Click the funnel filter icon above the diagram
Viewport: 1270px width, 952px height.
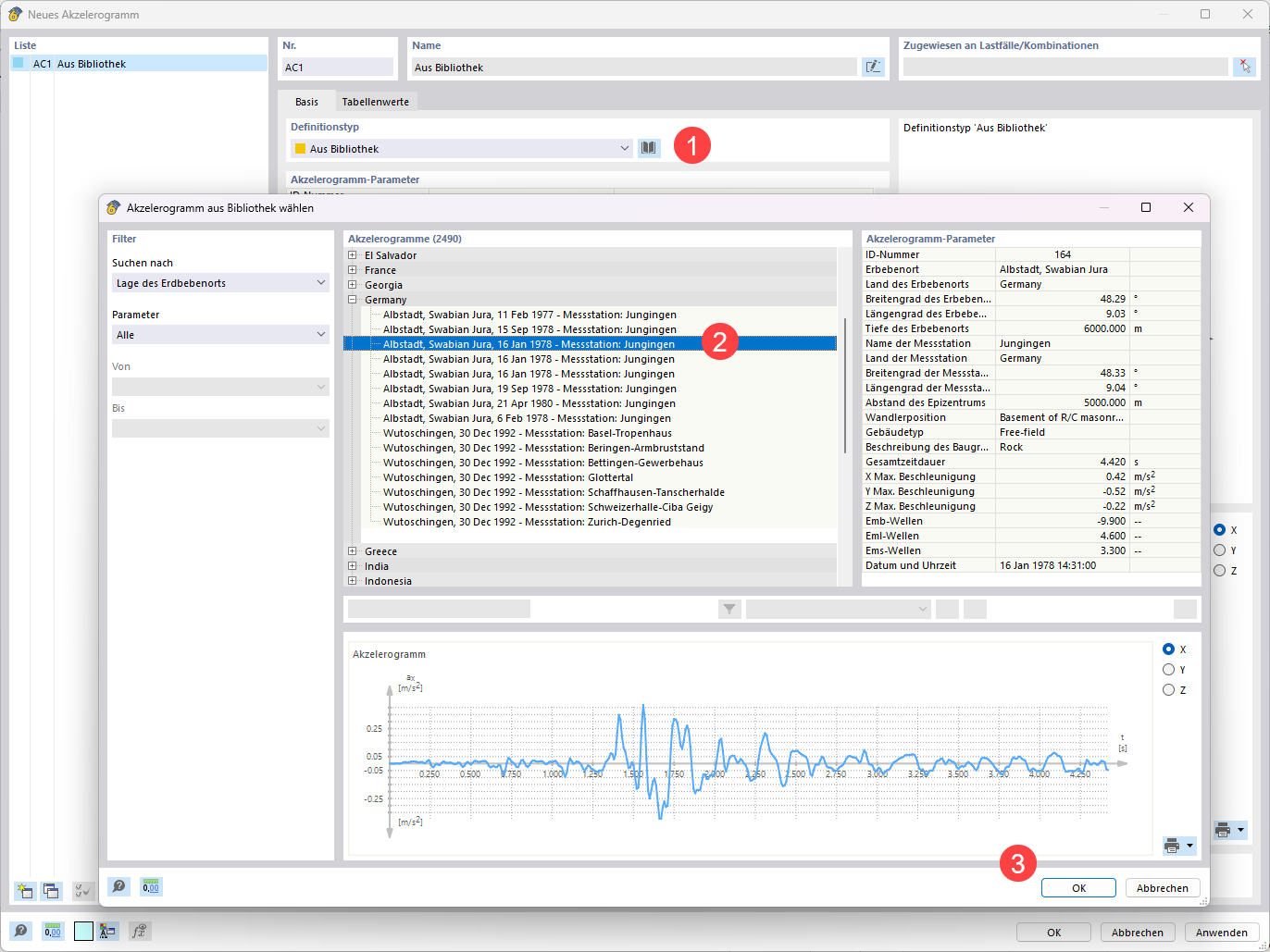(x=729, y=609)
